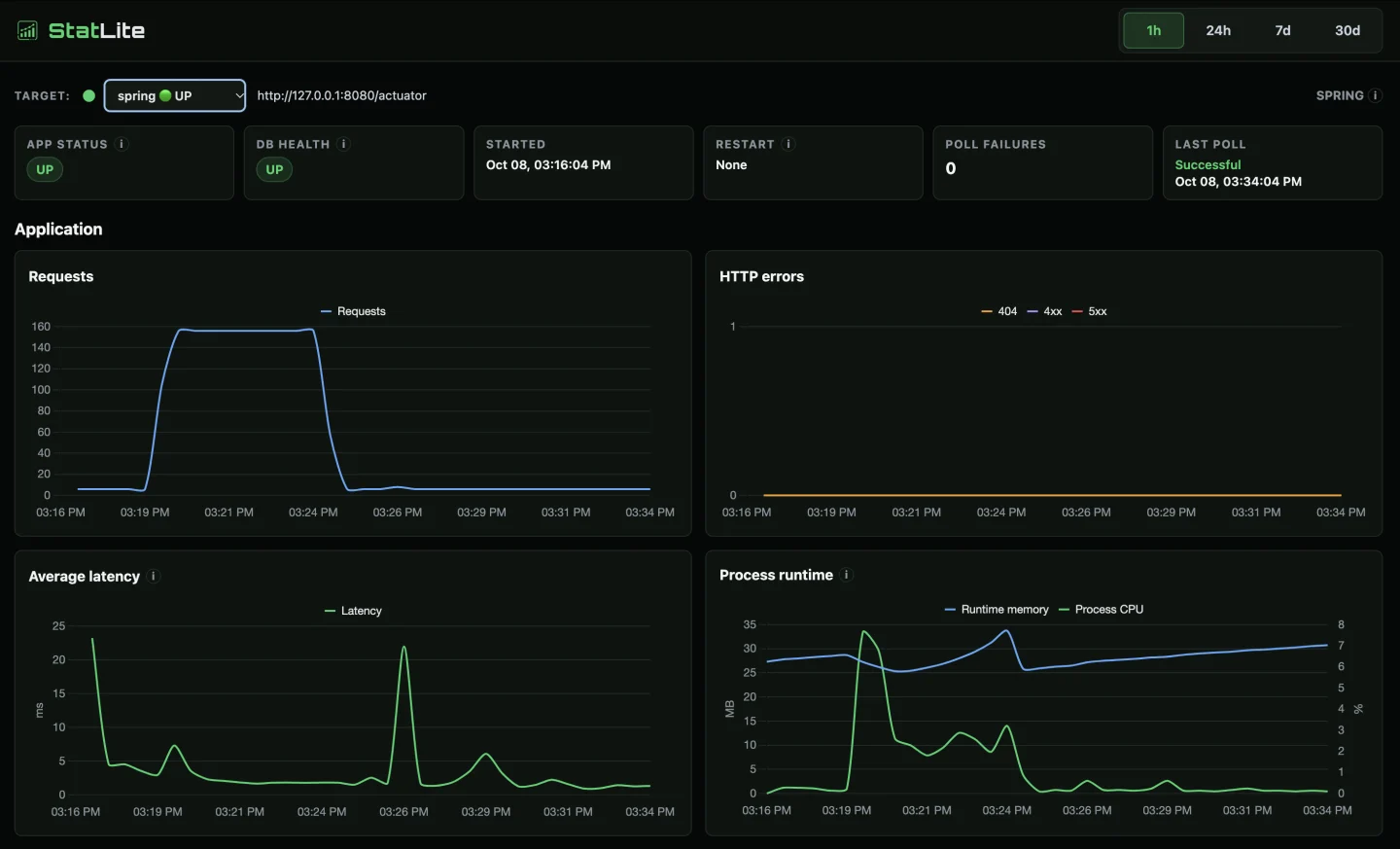Toggle the Runtime memory legend entry
The height and width of the screenshot is (849, 1400).
(997, 609)
